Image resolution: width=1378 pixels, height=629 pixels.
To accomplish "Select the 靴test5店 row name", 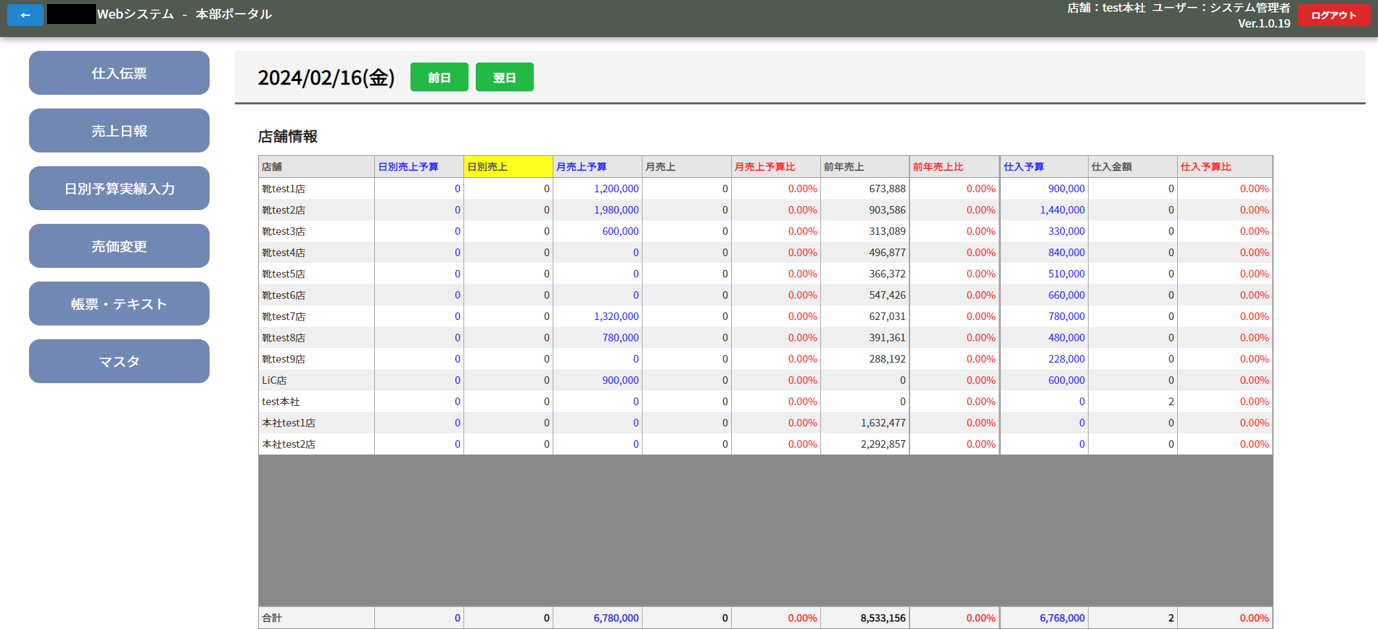I will coord(284,274).
